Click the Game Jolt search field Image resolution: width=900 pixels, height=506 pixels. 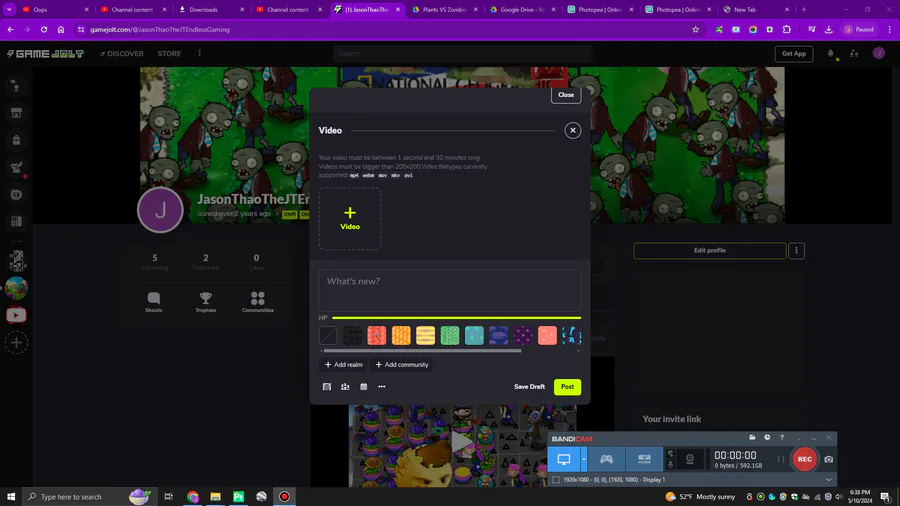461,53
